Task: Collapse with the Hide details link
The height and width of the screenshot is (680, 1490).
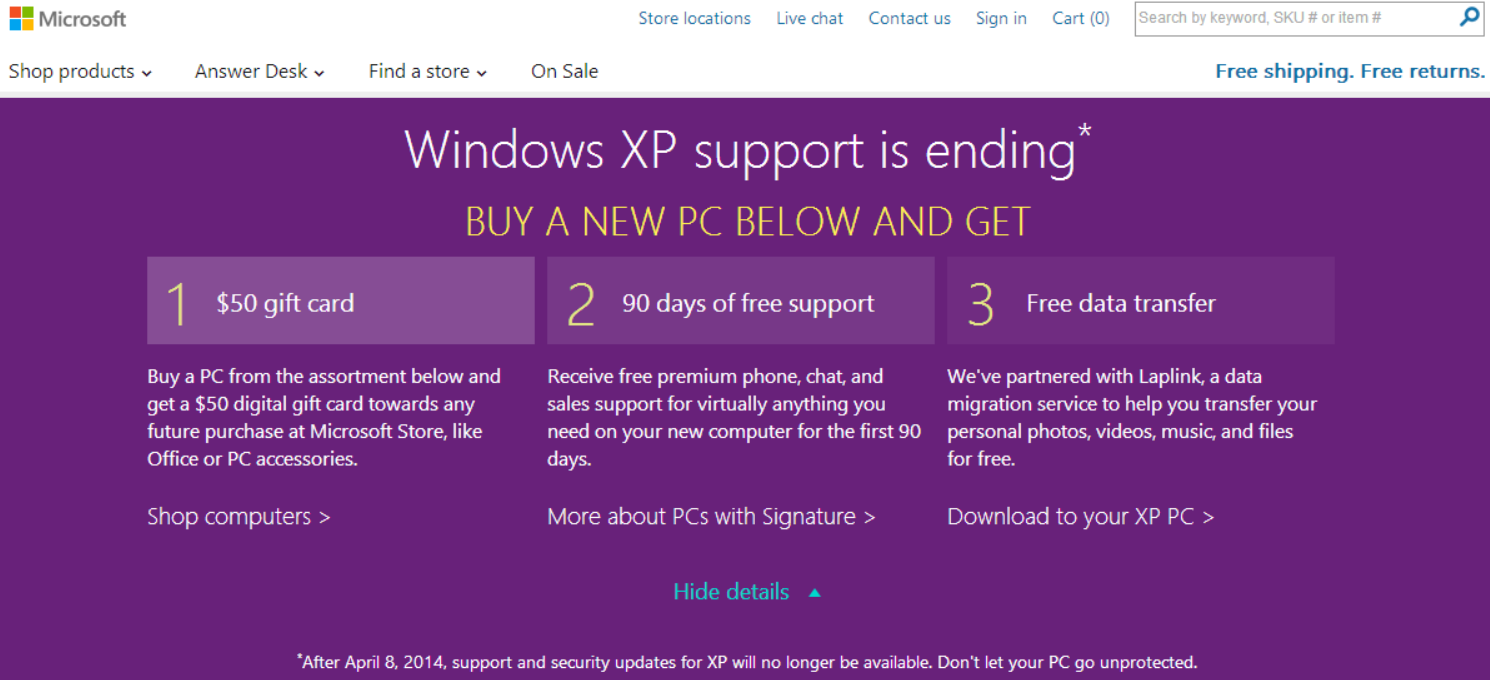Action: (x=731, y=592)
